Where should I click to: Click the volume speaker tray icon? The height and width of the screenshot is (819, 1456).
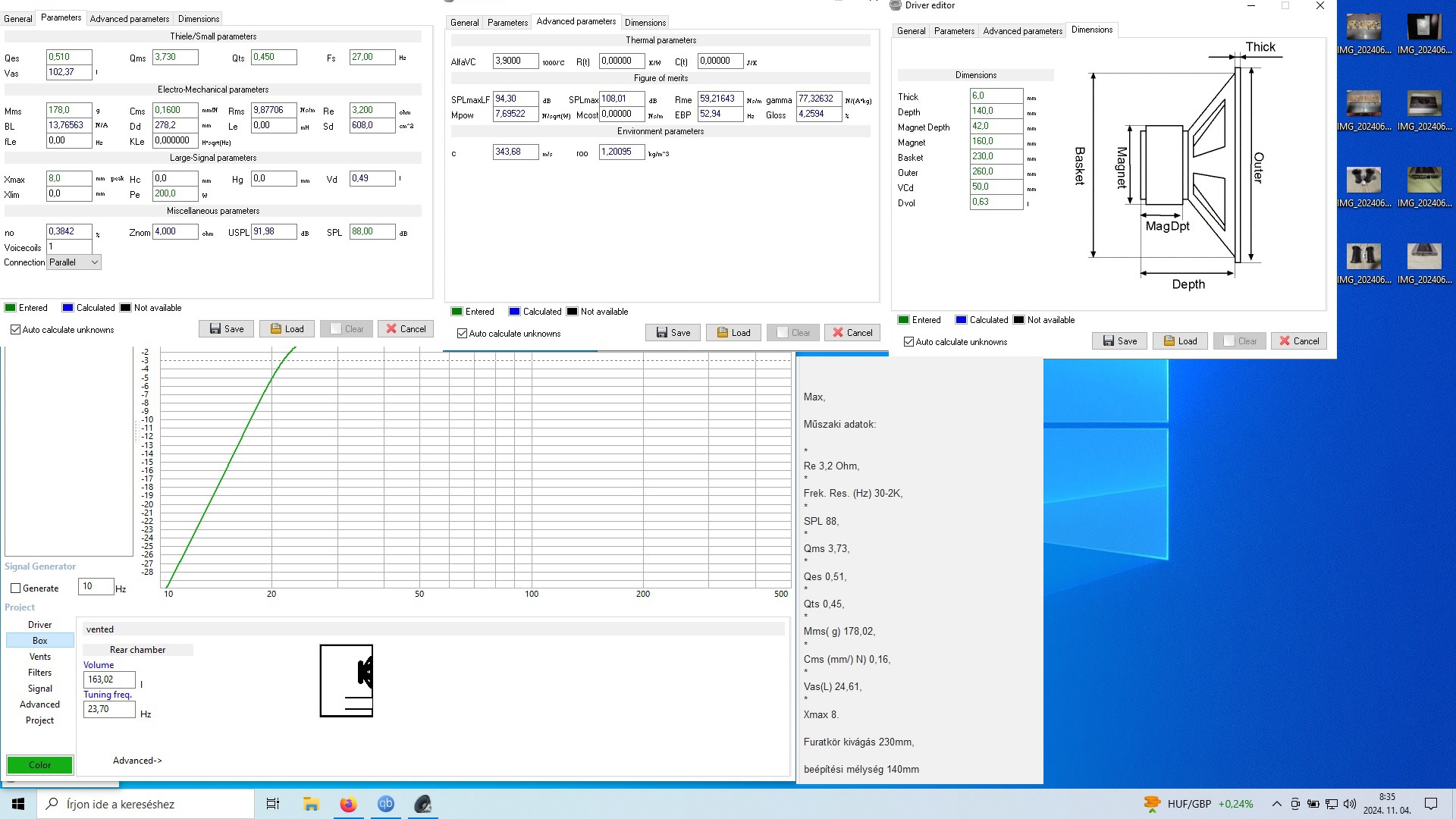pos(1349,804)
